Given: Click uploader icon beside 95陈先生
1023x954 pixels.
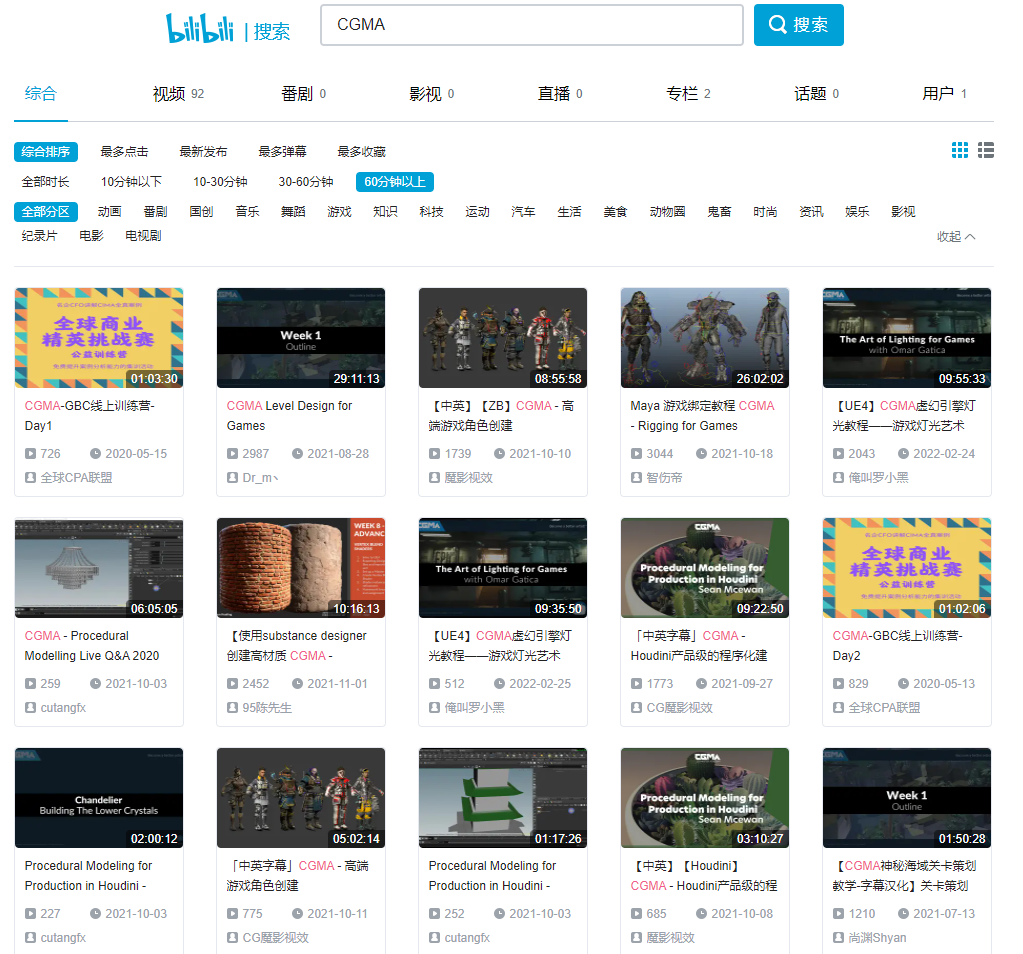Looking at the screenshot, I should coord(232,707).
